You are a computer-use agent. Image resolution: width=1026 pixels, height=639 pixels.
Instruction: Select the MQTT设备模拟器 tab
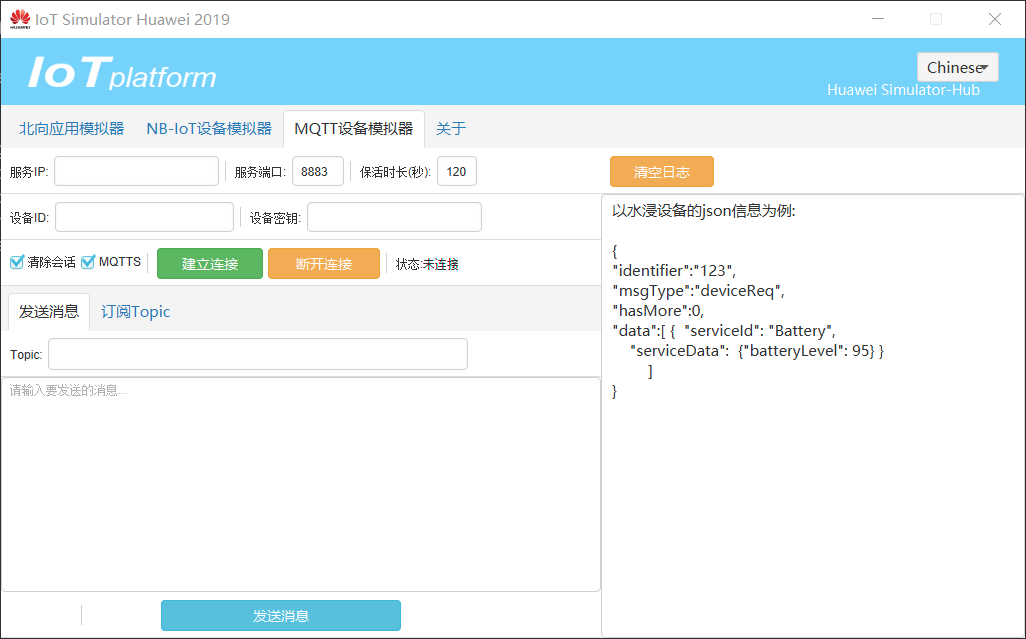point(354,128)
